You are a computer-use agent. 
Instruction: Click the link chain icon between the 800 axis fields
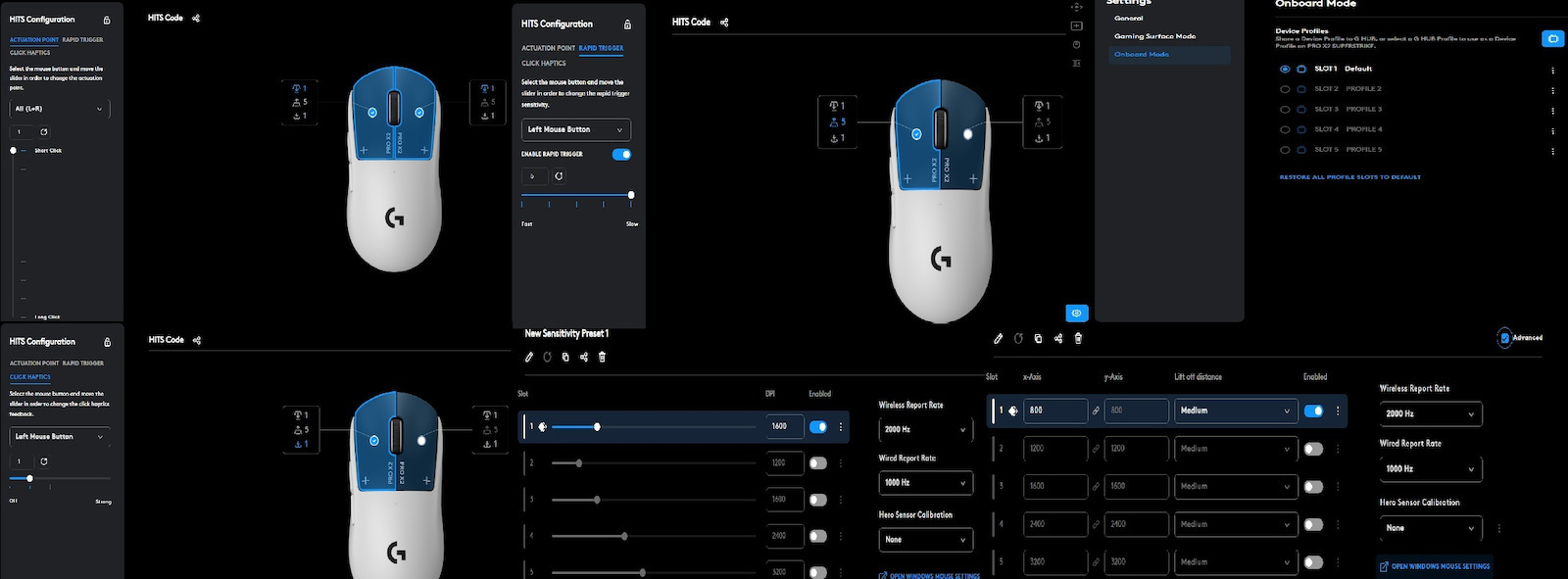coord(1096,410)
